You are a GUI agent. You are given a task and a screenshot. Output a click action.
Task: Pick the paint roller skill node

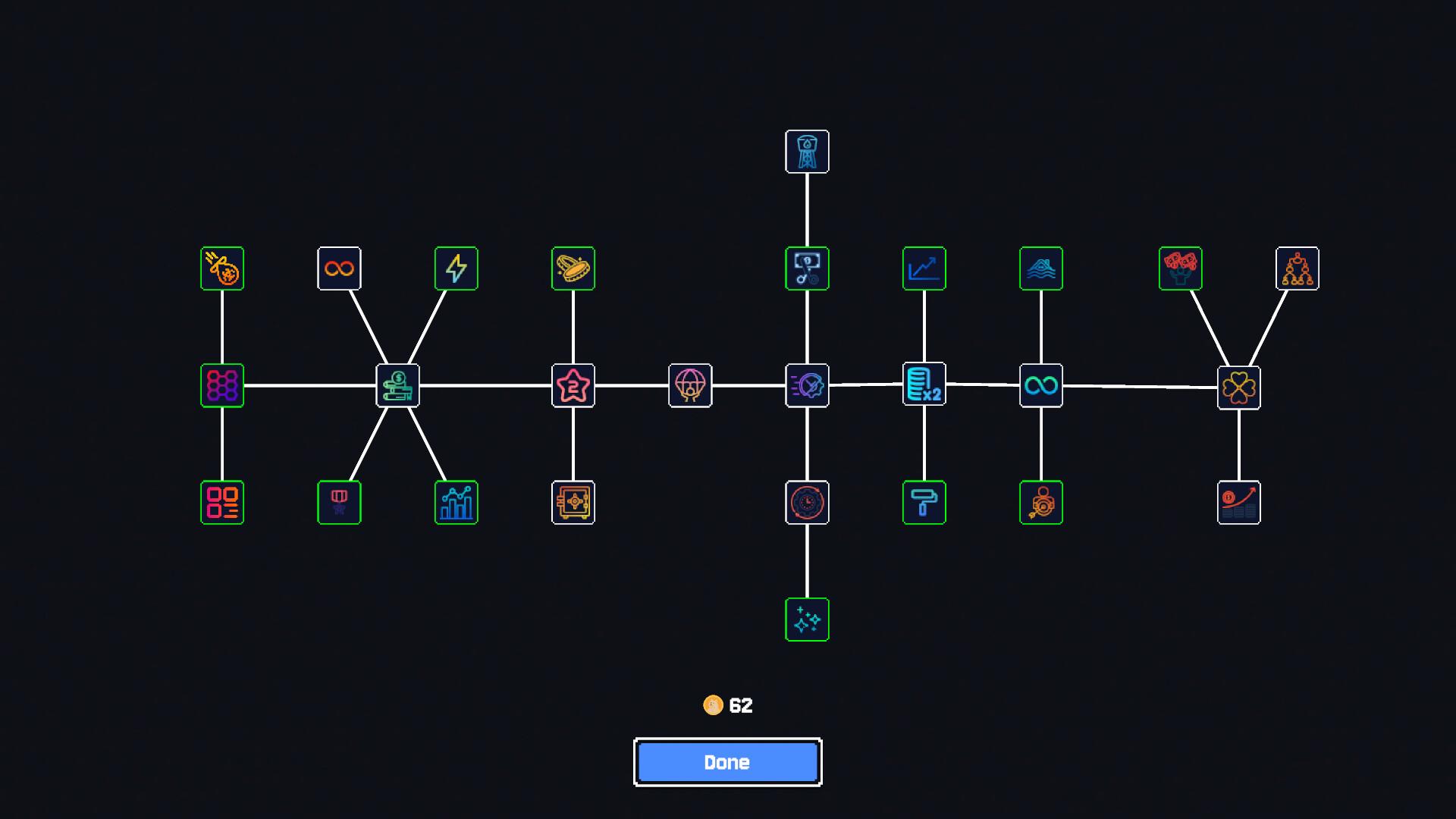pos(924,503)
